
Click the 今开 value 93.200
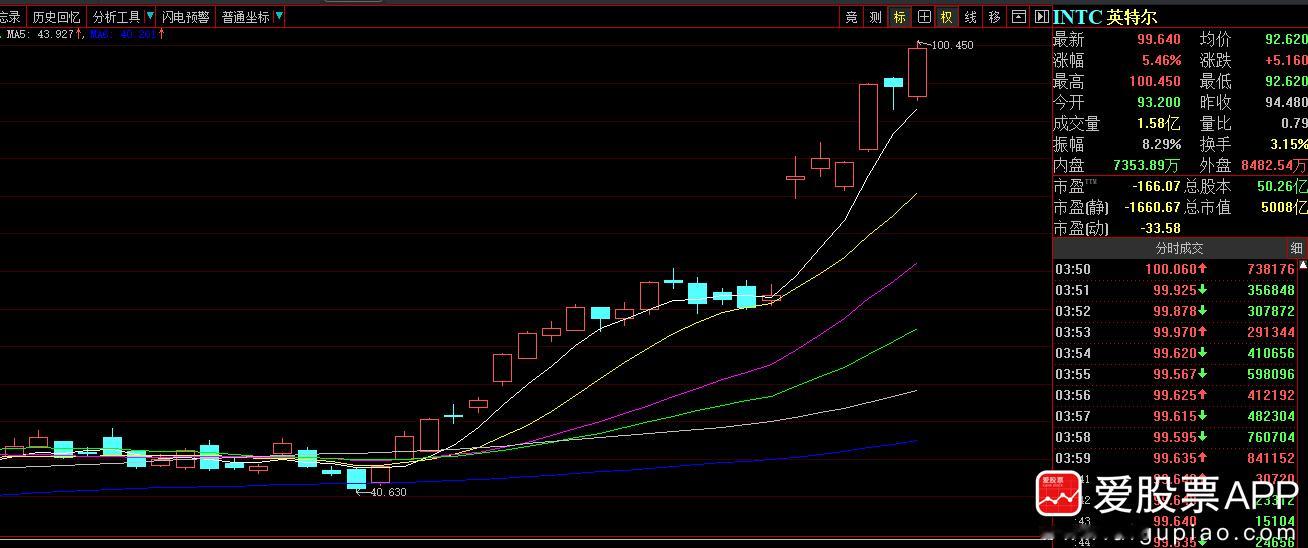[x=1158, y=102]
